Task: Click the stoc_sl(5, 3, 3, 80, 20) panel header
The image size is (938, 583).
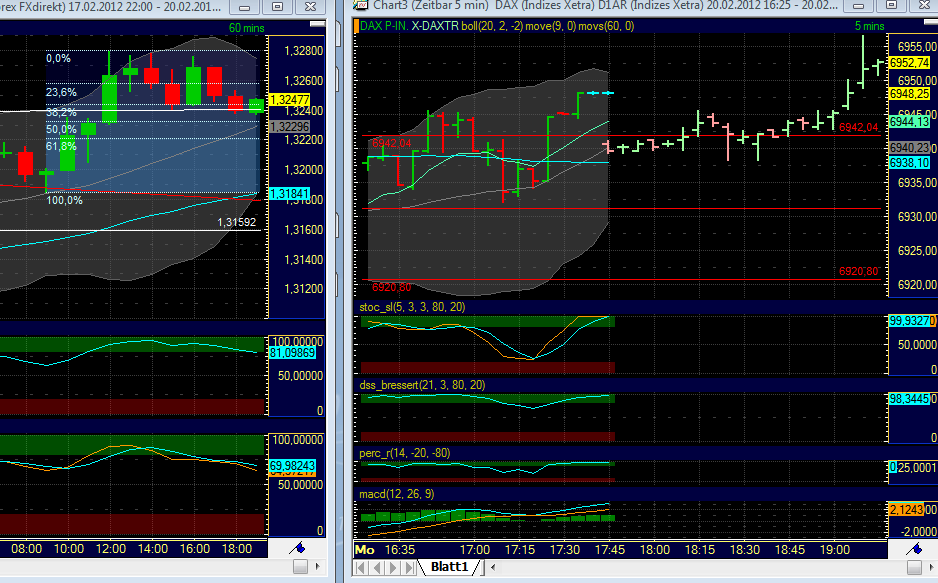Action: (414, 306)
